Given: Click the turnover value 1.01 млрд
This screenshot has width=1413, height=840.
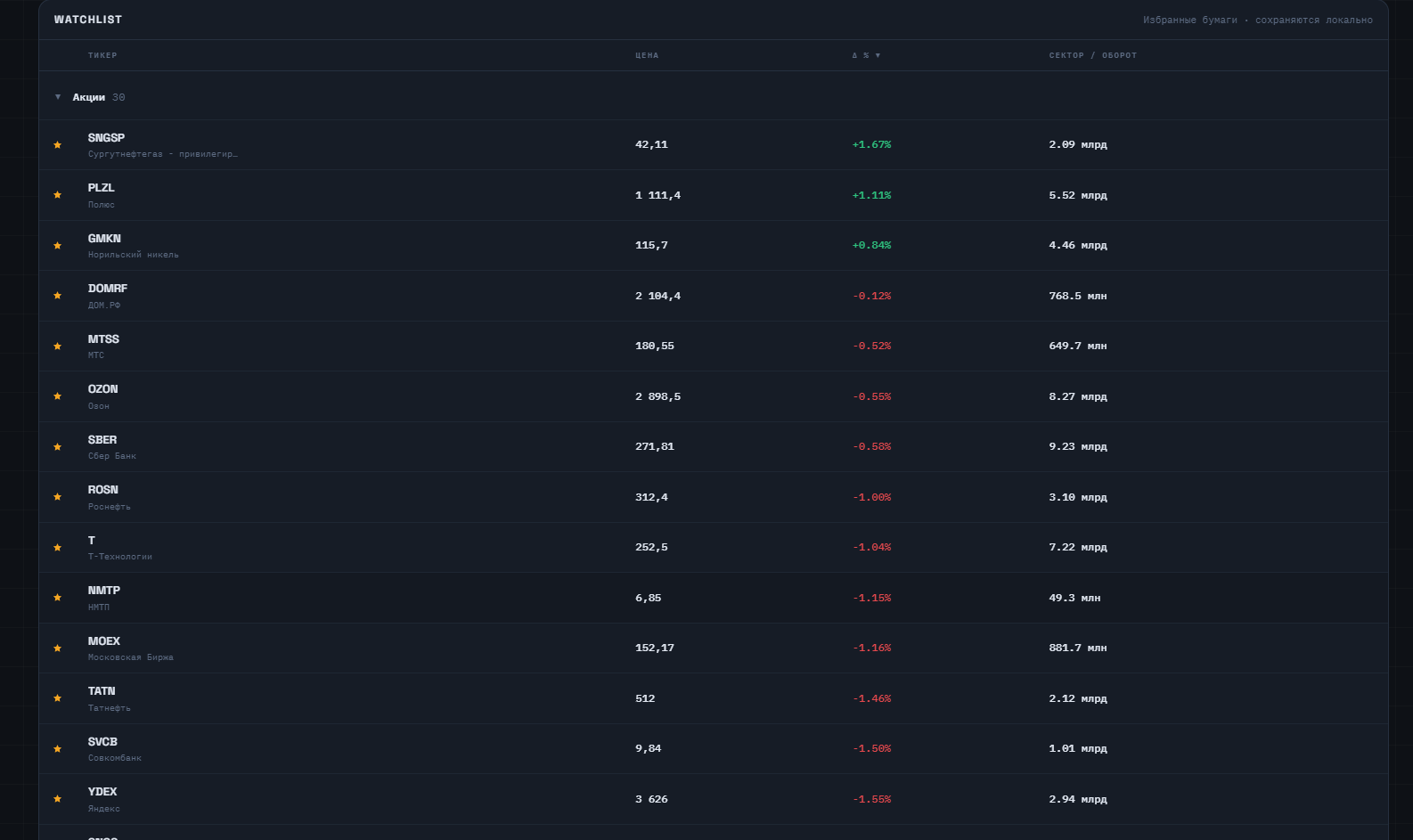Looking at the screenshot, I should tap(1078, 748).
